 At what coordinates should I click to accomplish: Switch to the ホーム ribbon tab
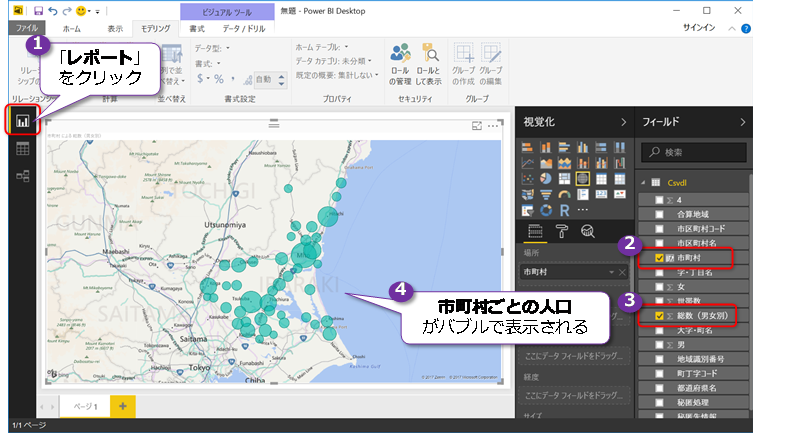(x=72, y=29)
